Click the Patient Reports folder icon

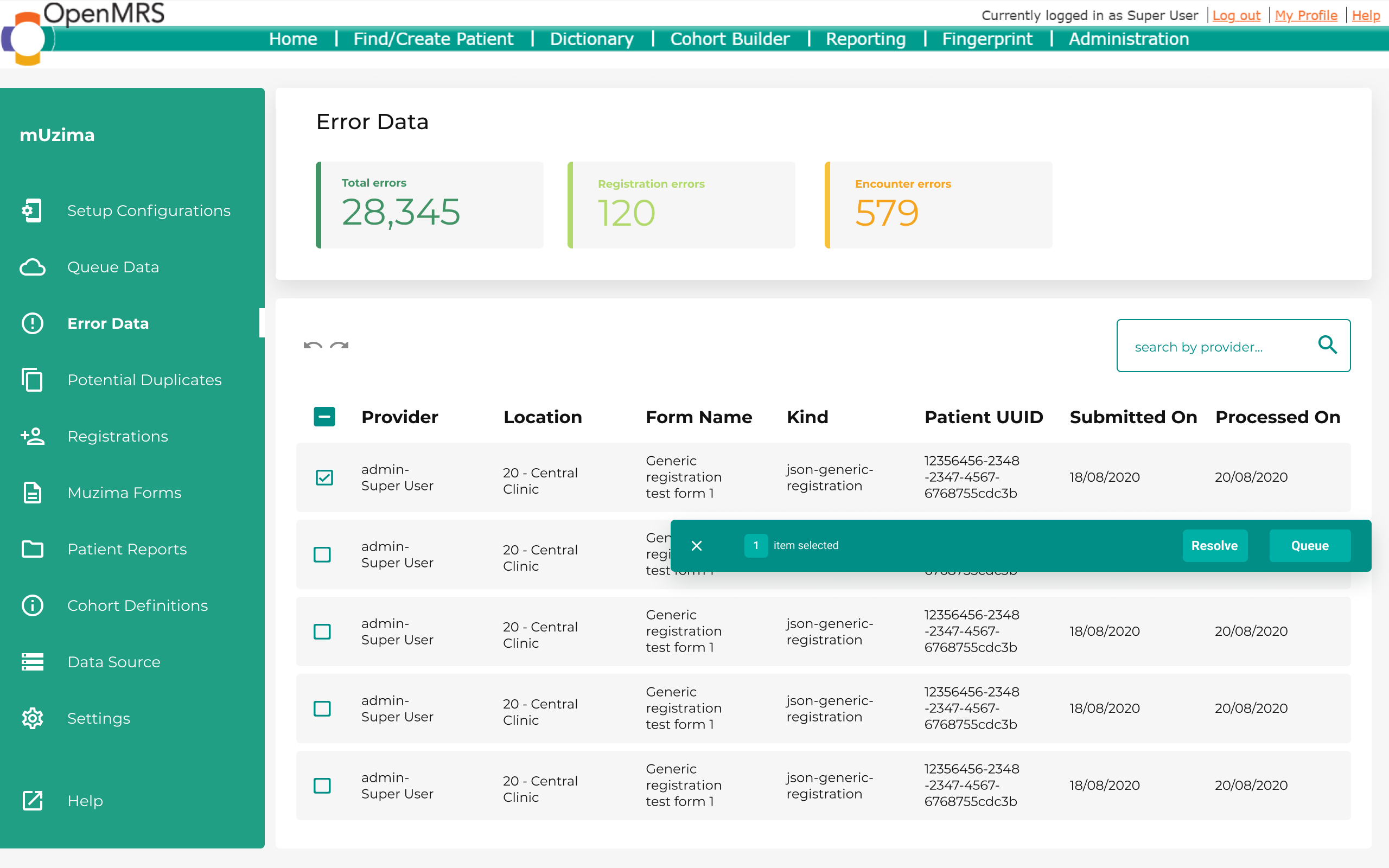coord(32,549)
